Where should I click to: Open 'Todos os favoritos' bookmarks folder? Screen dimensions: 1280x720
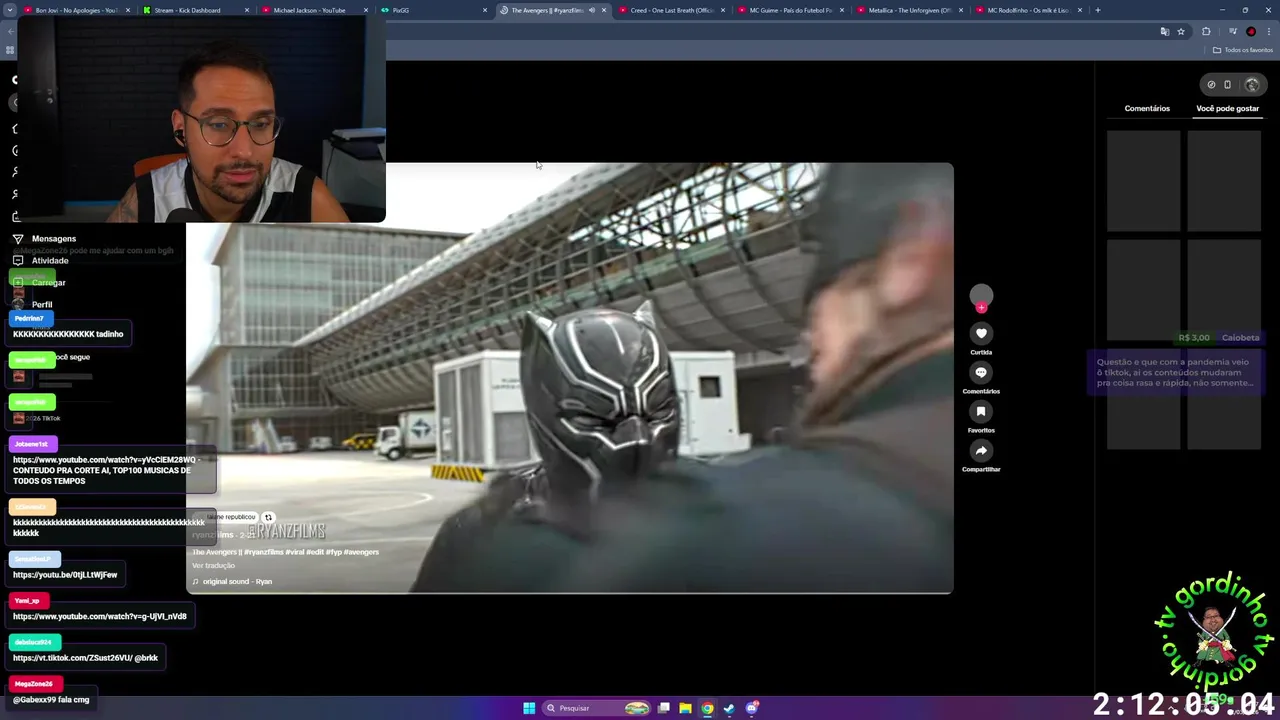tap(1243, 50)
